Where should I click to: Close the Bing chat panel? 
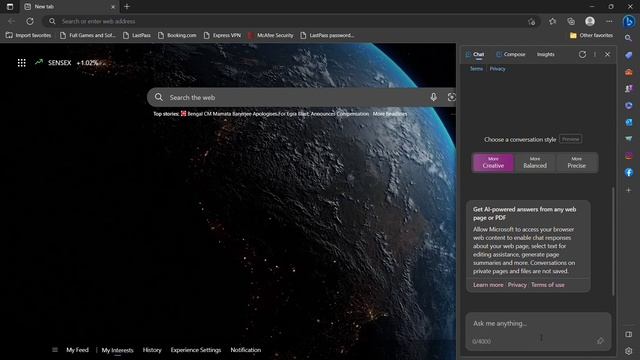[x=607, y=54]
